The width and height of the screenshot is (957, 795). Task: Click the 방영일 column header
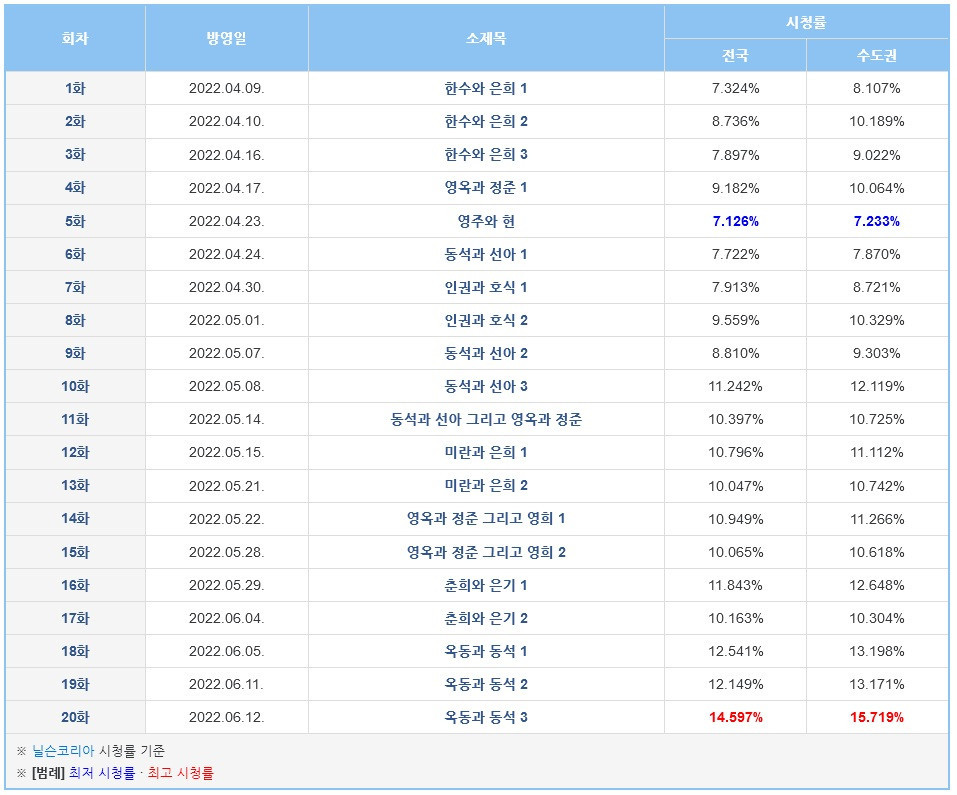(x=226, y=38)
